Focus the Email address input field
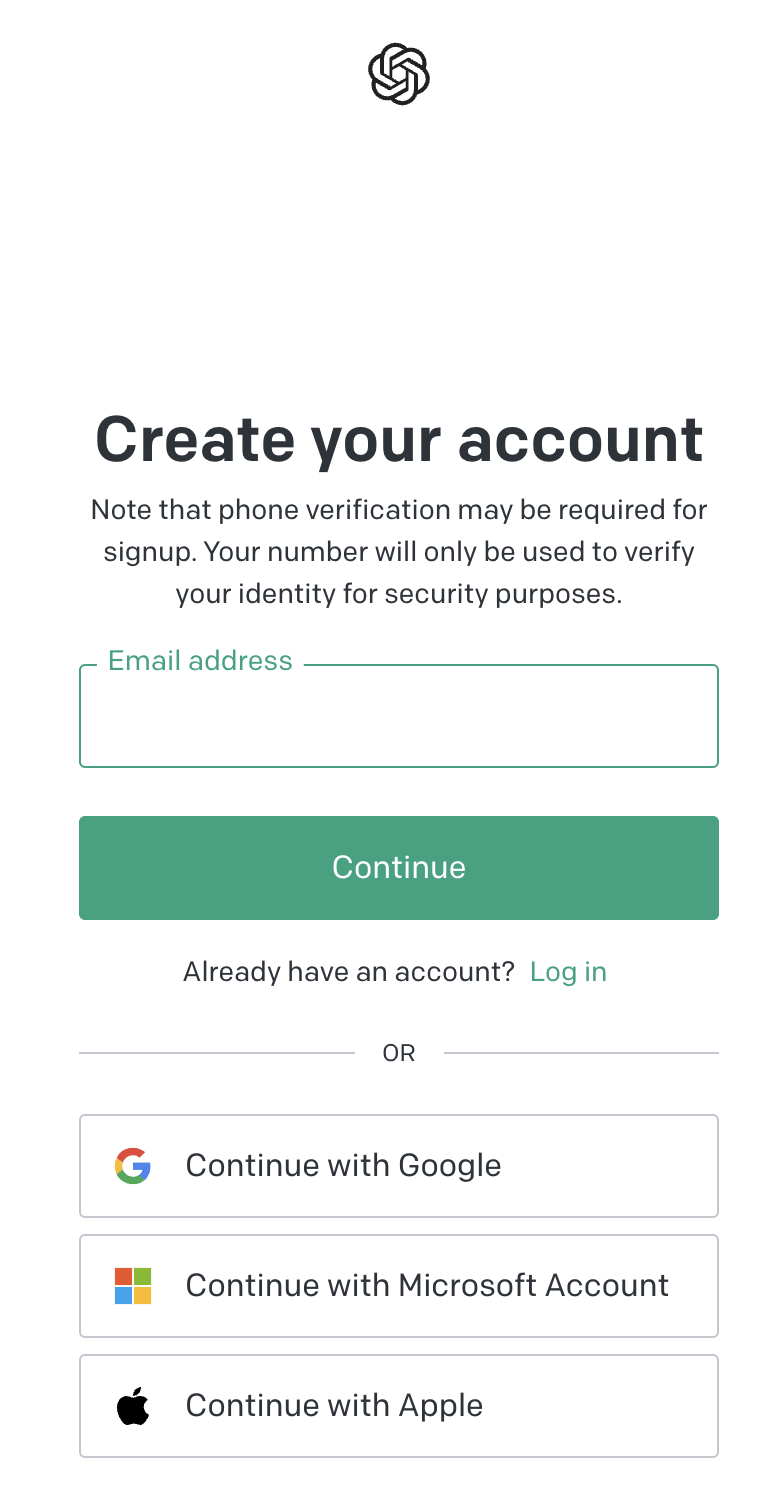780x1508 pixels. point(399,720)
